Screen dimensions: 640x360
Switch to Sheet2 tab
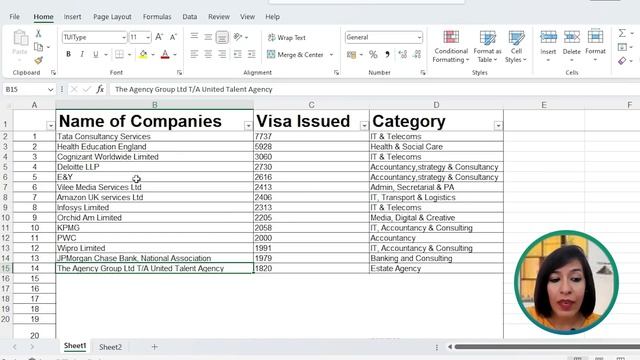(110, 347)
